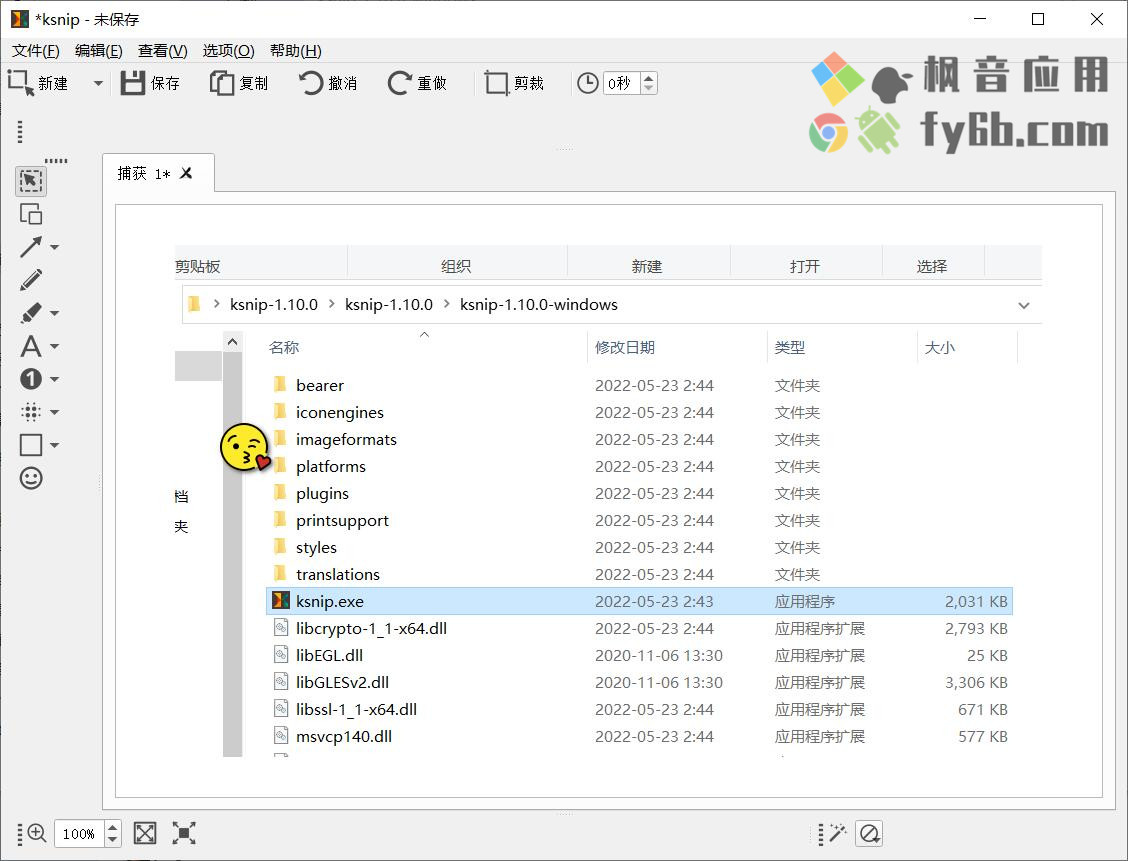Undo the last edit with 撤消
The image size is (1128, 861).
tap(328, 83)
